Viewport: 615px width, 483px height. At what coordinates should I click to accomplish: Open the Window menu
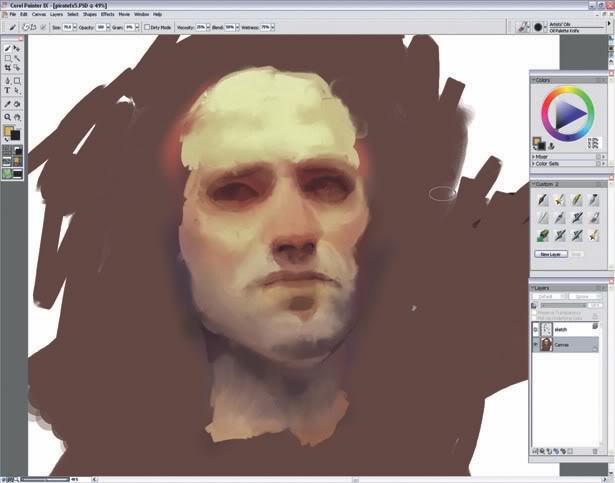[142, 14]
